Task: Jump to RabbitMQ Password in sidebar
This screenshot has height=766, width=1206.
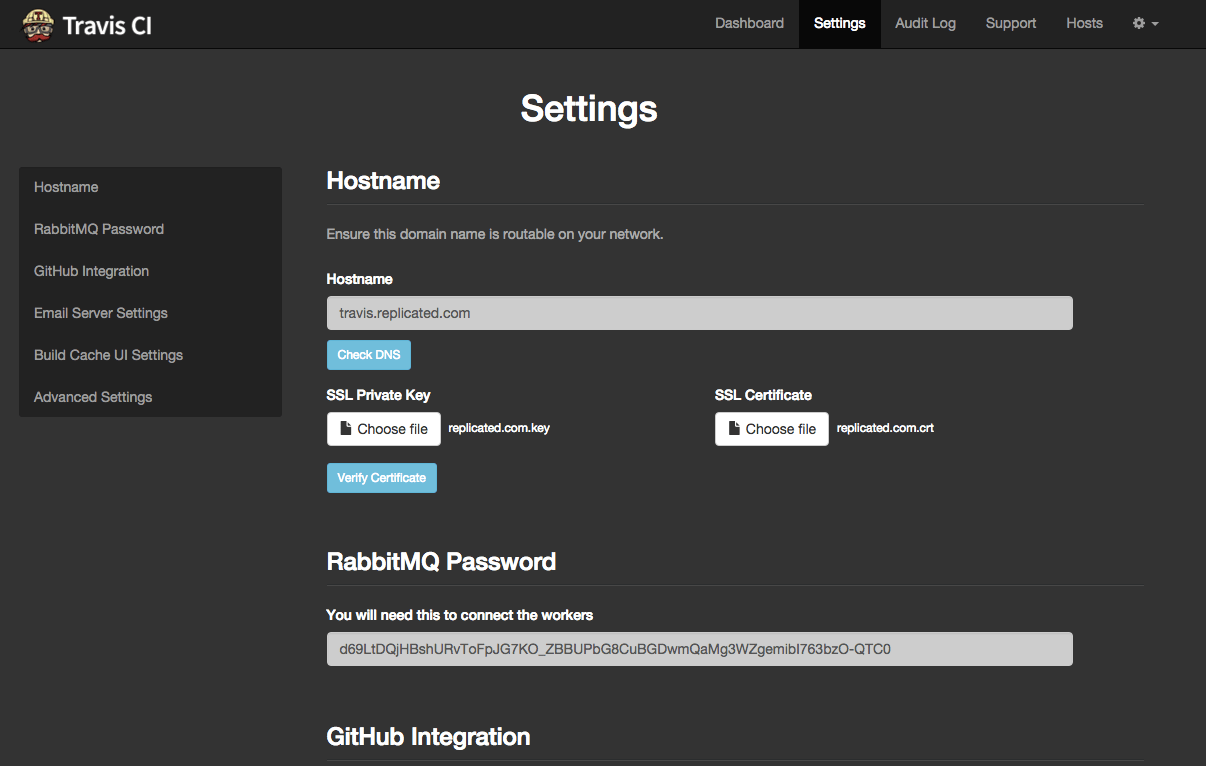Action: coord(150,229)
